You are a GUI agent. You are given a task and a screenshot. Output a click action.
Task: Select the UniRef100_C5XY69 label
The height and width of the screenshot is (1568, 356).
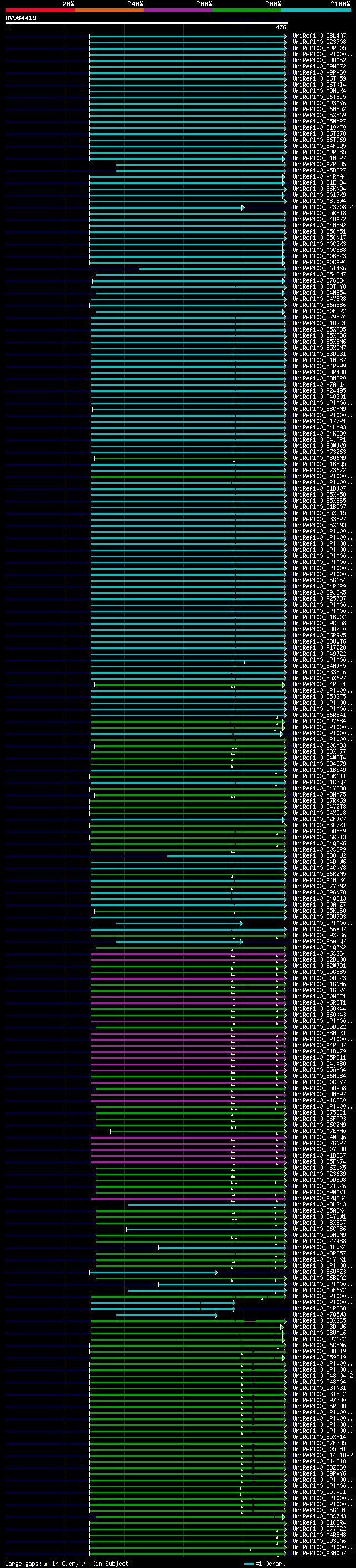[x=319, y=115]
